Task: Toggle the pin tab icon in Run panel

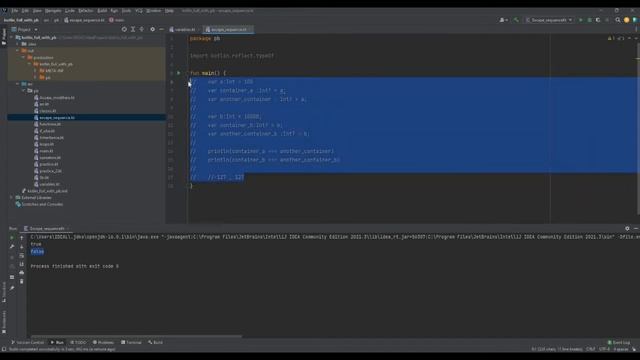Action: [x=12, y=288]
